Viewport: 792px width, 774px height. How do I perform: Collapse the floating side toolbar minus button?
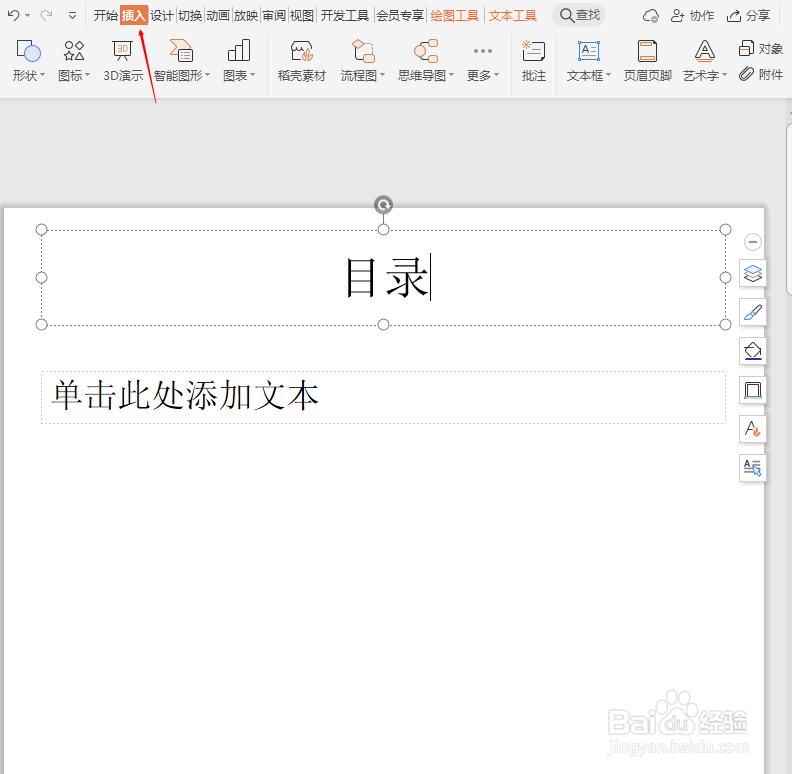click(753, 242)
